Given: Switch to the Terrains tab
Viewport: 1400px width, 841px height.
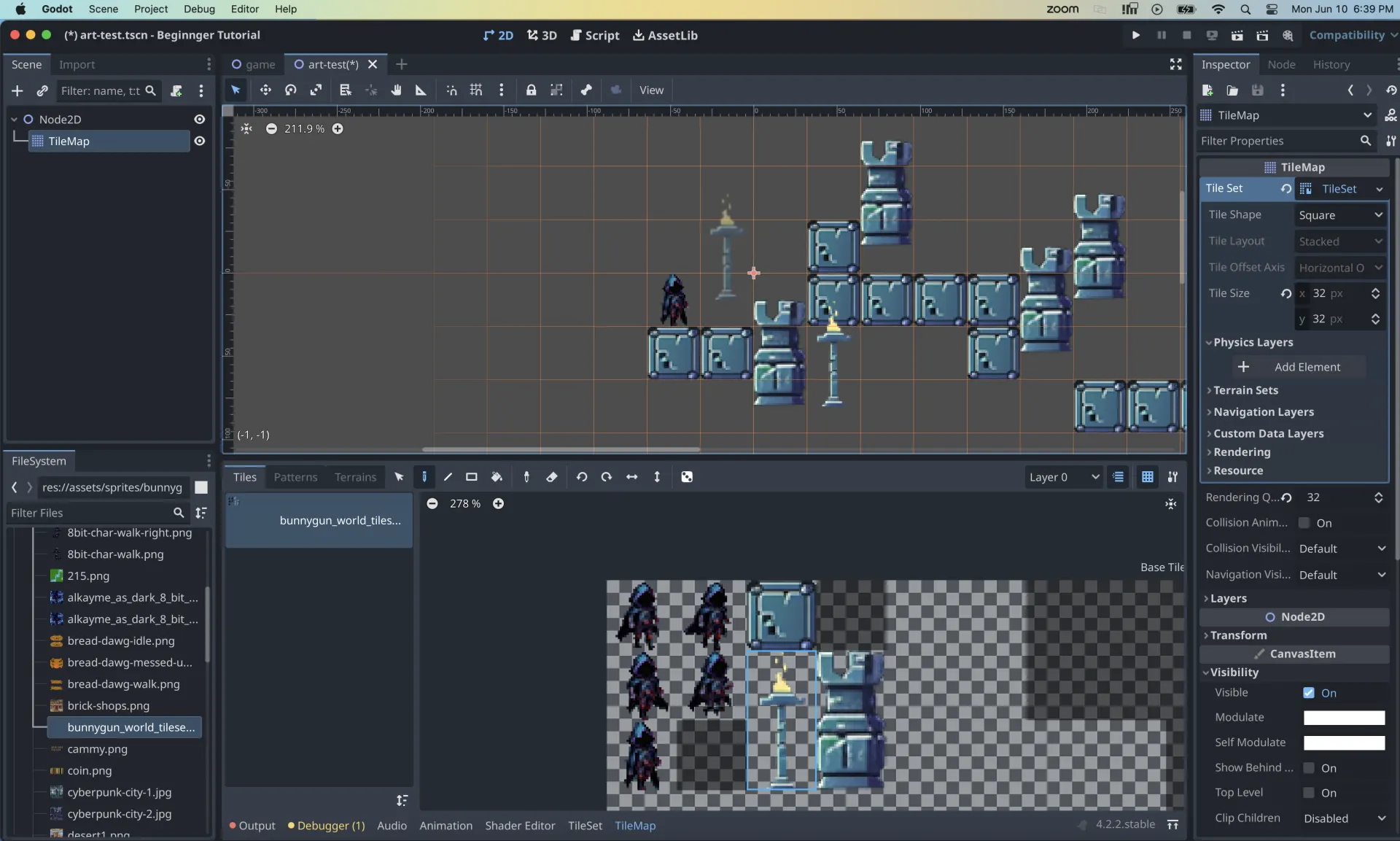Looking at the screenshot, I should pos(355,477).
